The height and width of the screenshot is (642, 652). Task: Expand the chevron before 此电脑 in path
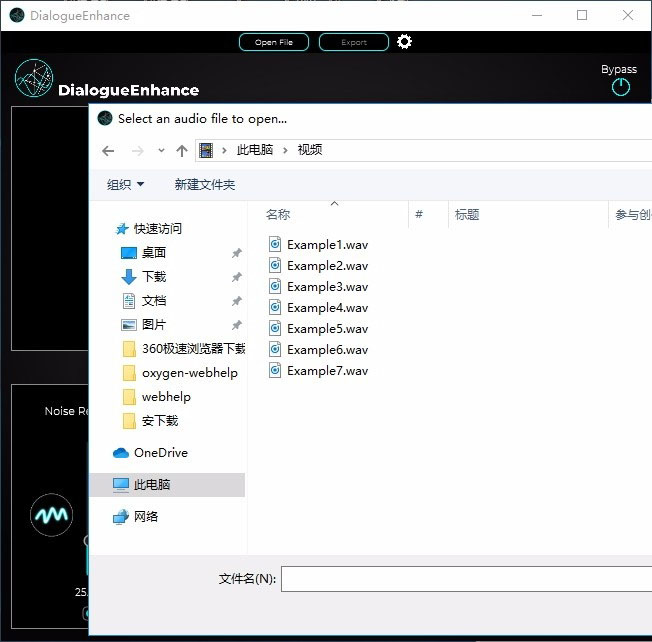tap(225, 151)
